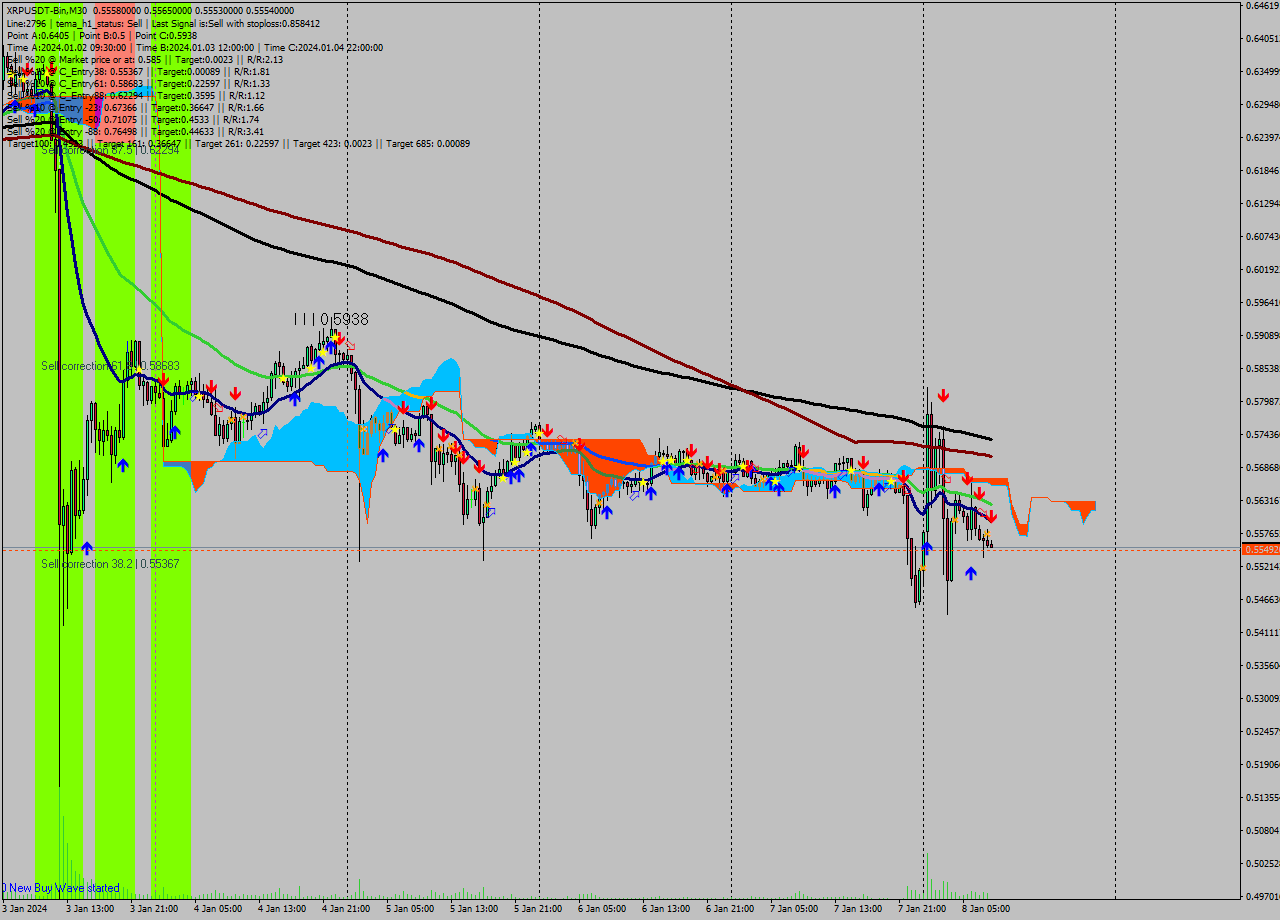Click the price scale label starting 0.6184
The width and height of the screenshot is (1280, 920).
click(x=1262, y=171)
